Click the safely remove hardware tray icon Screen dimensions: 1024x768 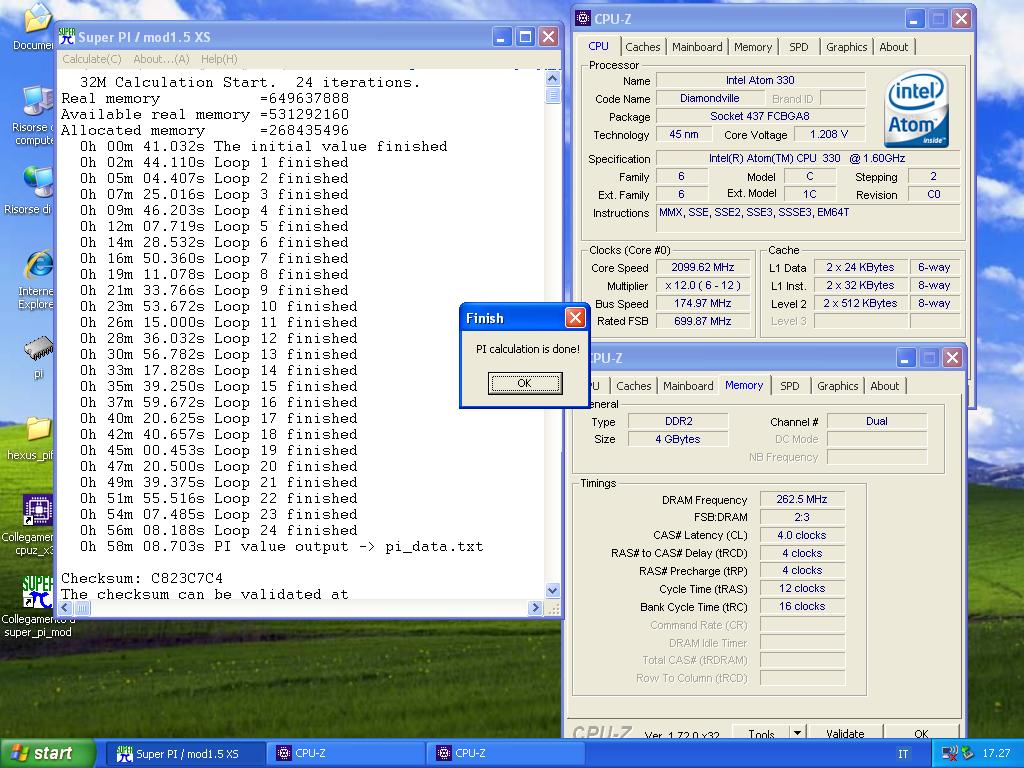tap(967, 754)
